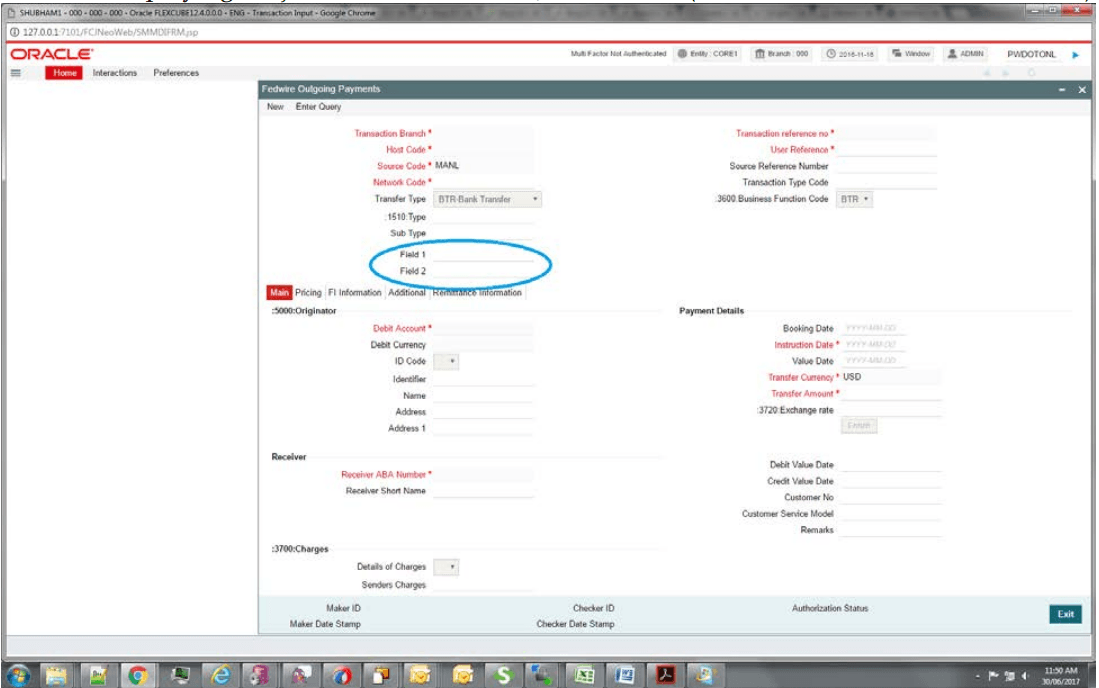Open the hamburger menu beside Home
This screenshot has height=688, width=1099.
coord(15,73)
